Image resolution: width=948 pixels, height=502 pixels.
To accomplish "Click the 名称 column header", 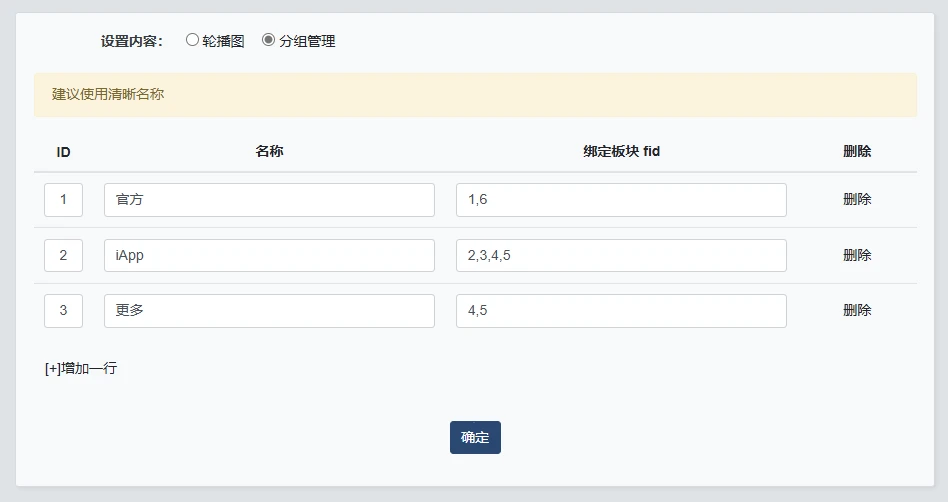I will [269, 152].
